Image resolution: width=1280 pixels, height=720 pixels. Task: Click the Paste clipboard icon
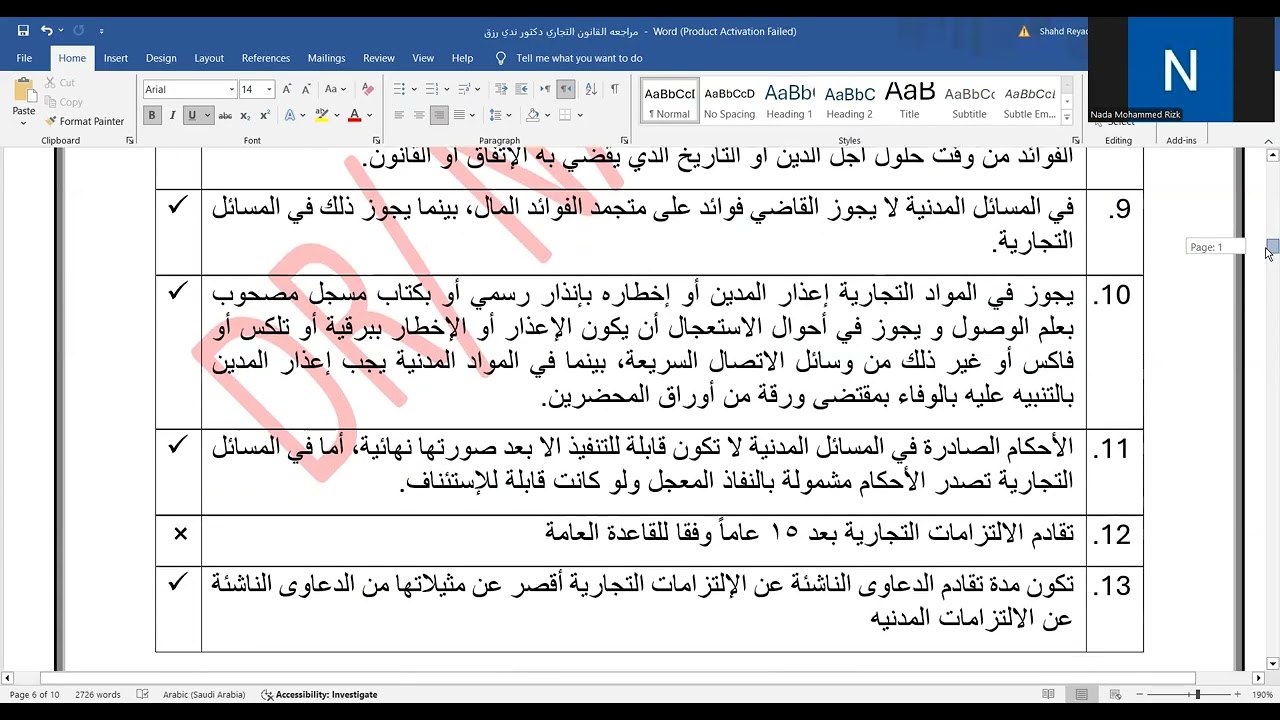[x=24, y=90]
